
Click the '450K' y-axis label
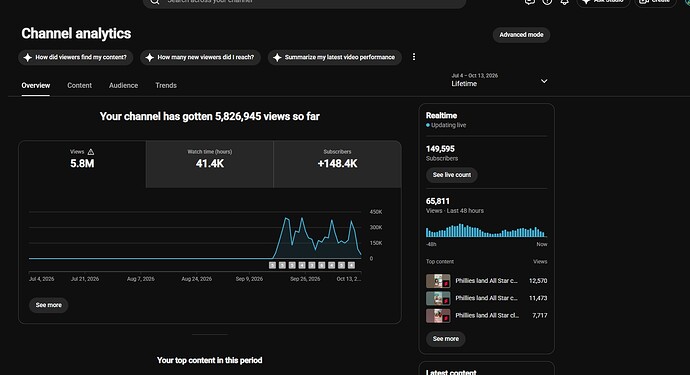coord(376,212)
